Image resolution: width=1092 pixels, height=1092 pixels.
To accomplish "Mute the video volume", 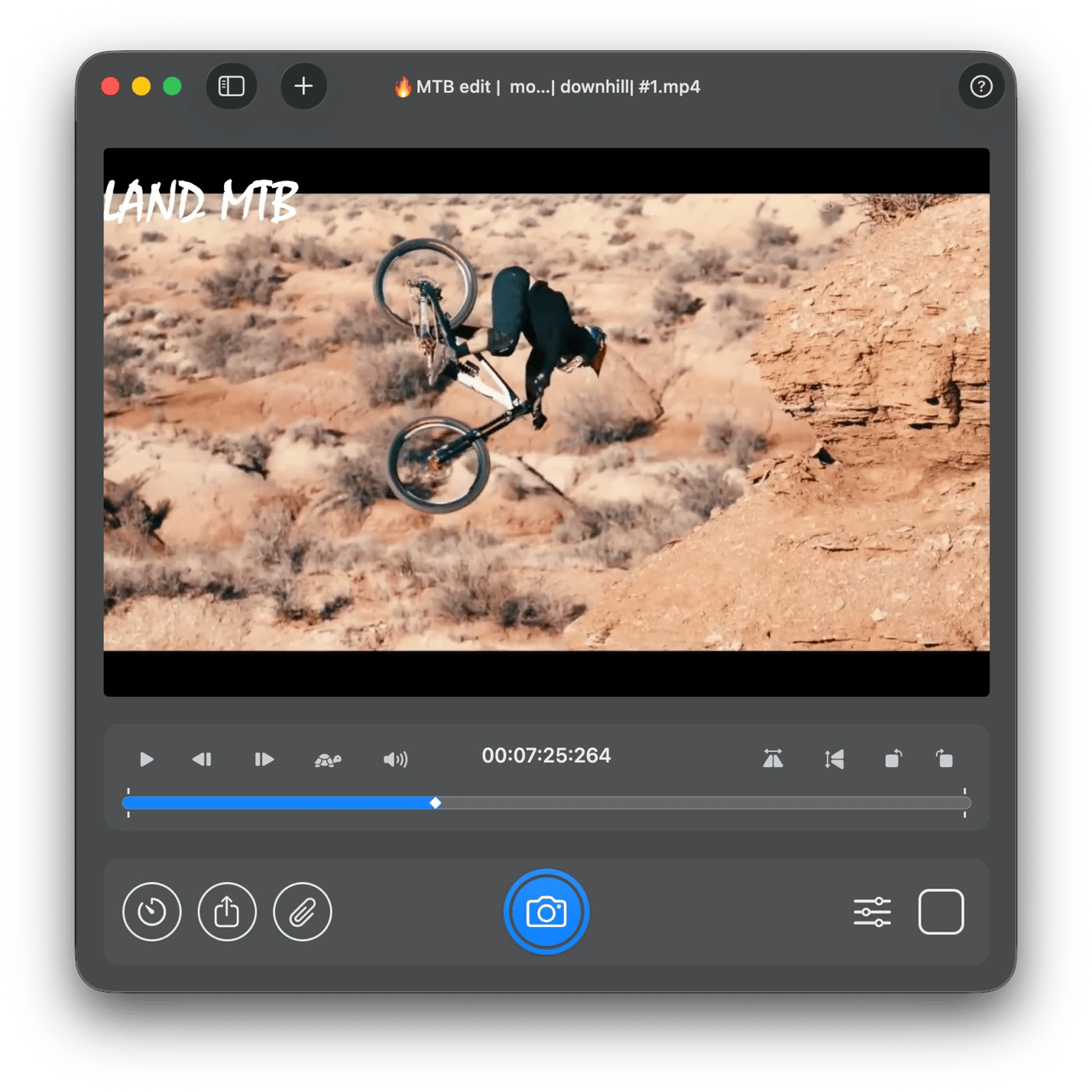I will [395, 759].
